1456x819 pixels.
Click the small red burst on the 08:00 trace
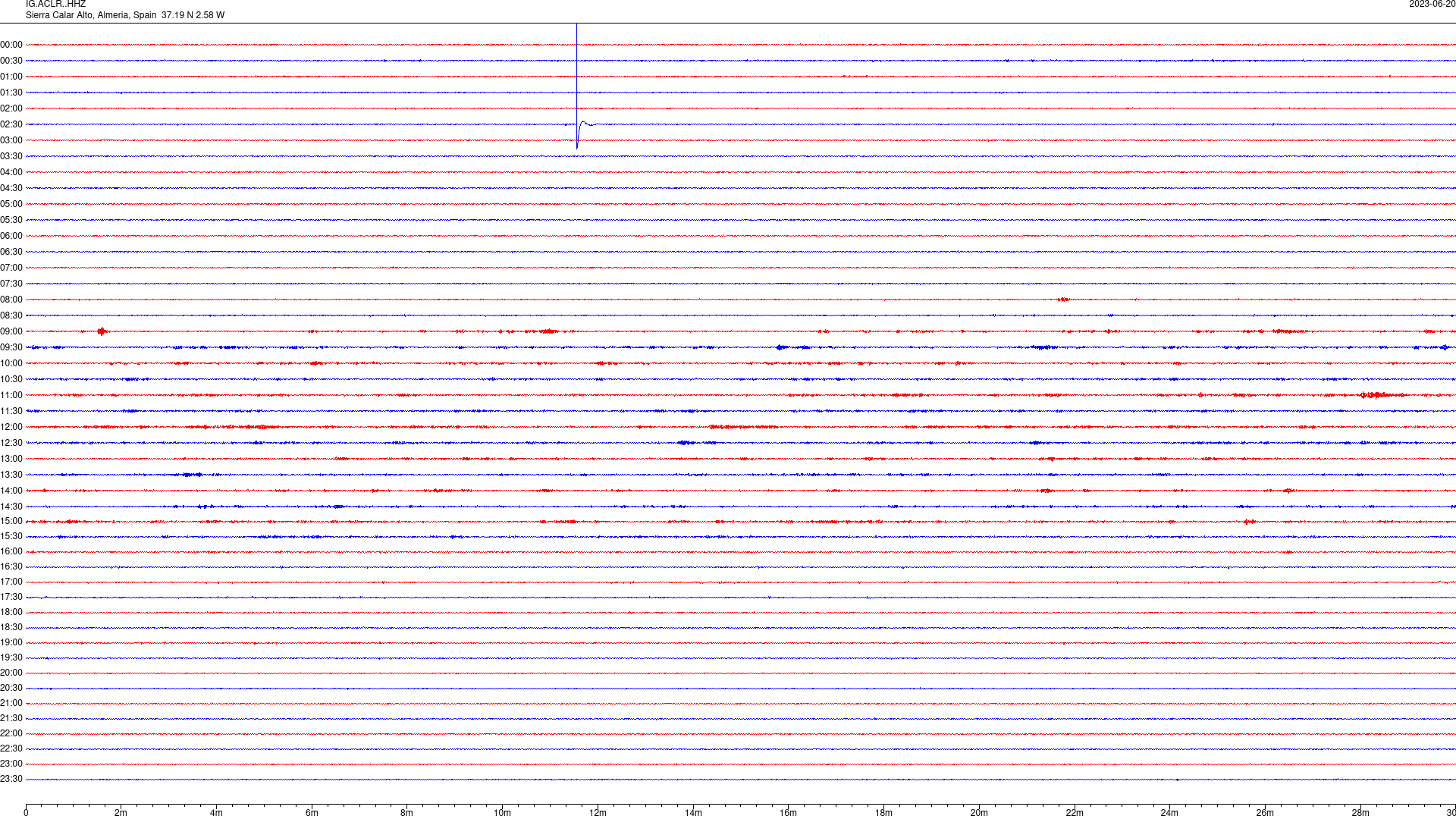point(1063,300)
